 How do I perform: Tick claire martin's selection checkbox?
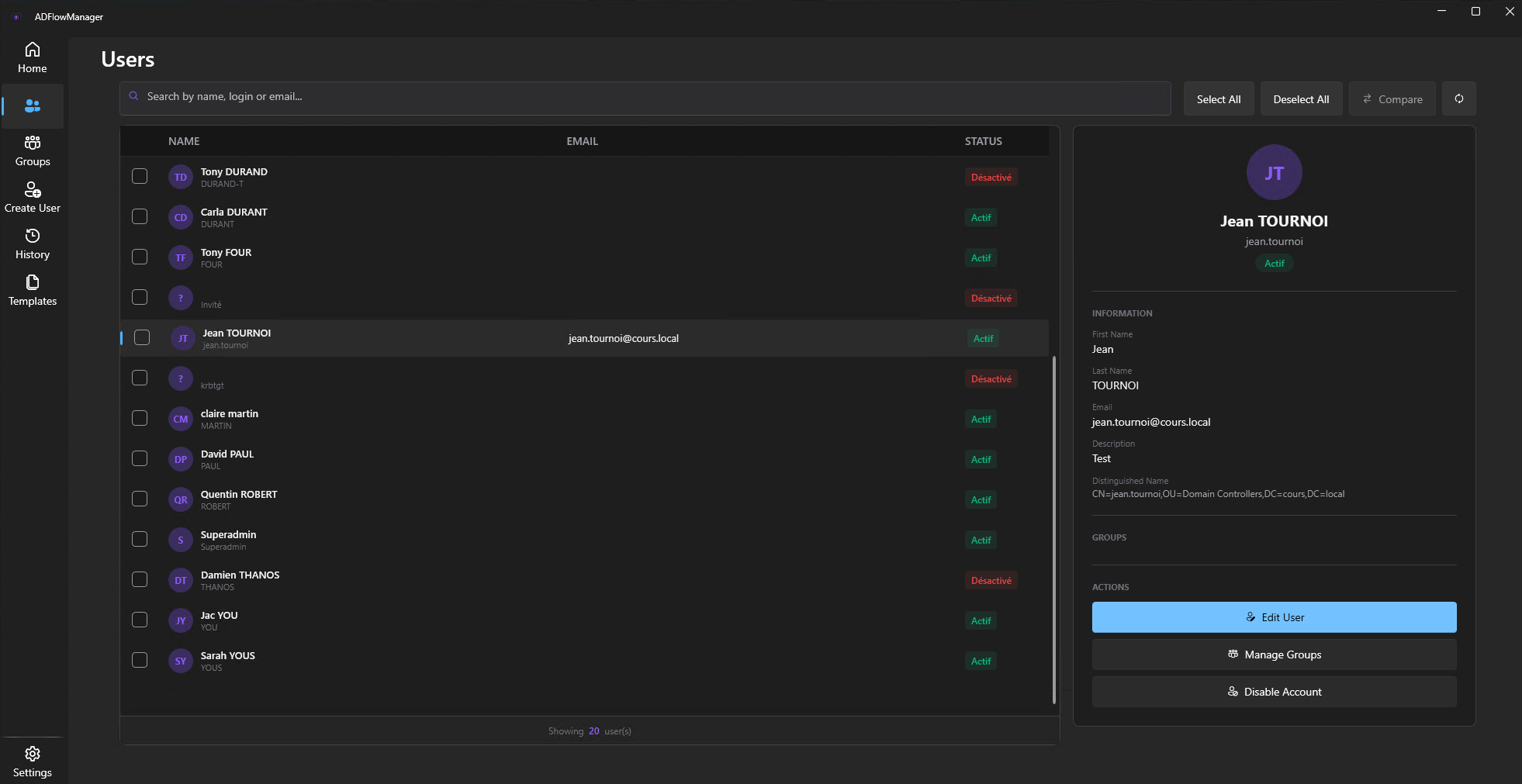pos(140,418)
